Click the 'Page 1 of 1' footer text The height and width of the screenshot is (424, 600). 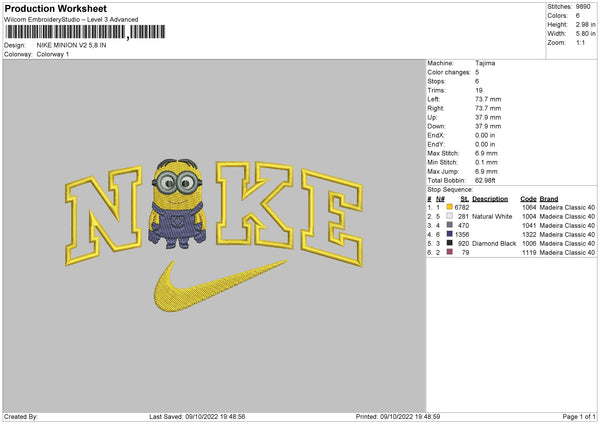[579, 417]
